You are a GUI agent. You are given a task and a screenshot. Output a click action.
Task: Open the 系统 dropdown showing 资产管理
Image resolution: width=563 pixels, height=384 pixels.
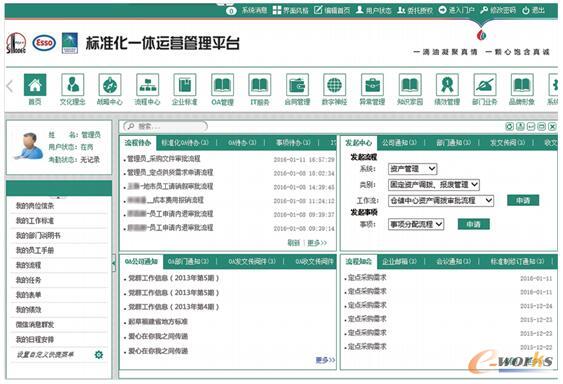[x=413, y=169]
